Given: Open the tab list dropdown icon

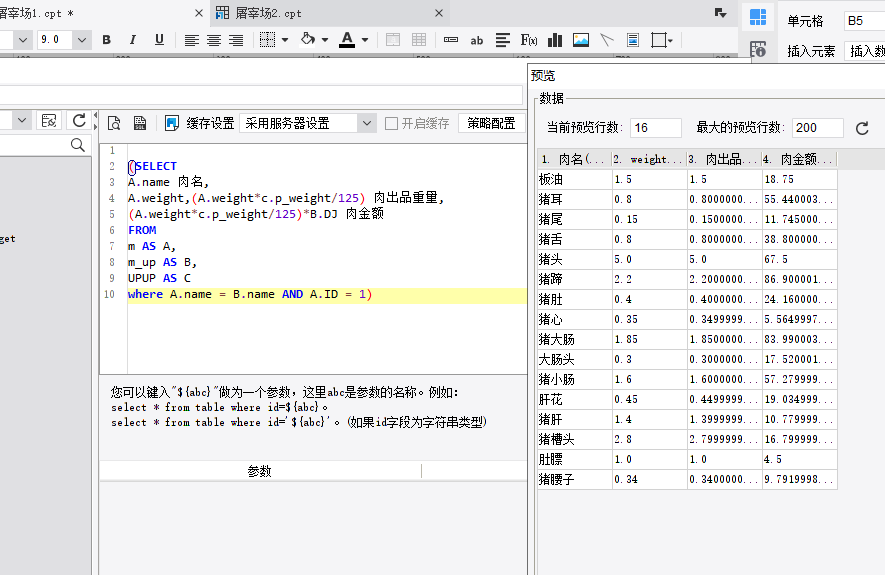Looking at the screenshot, I should [x=720, y=13].
